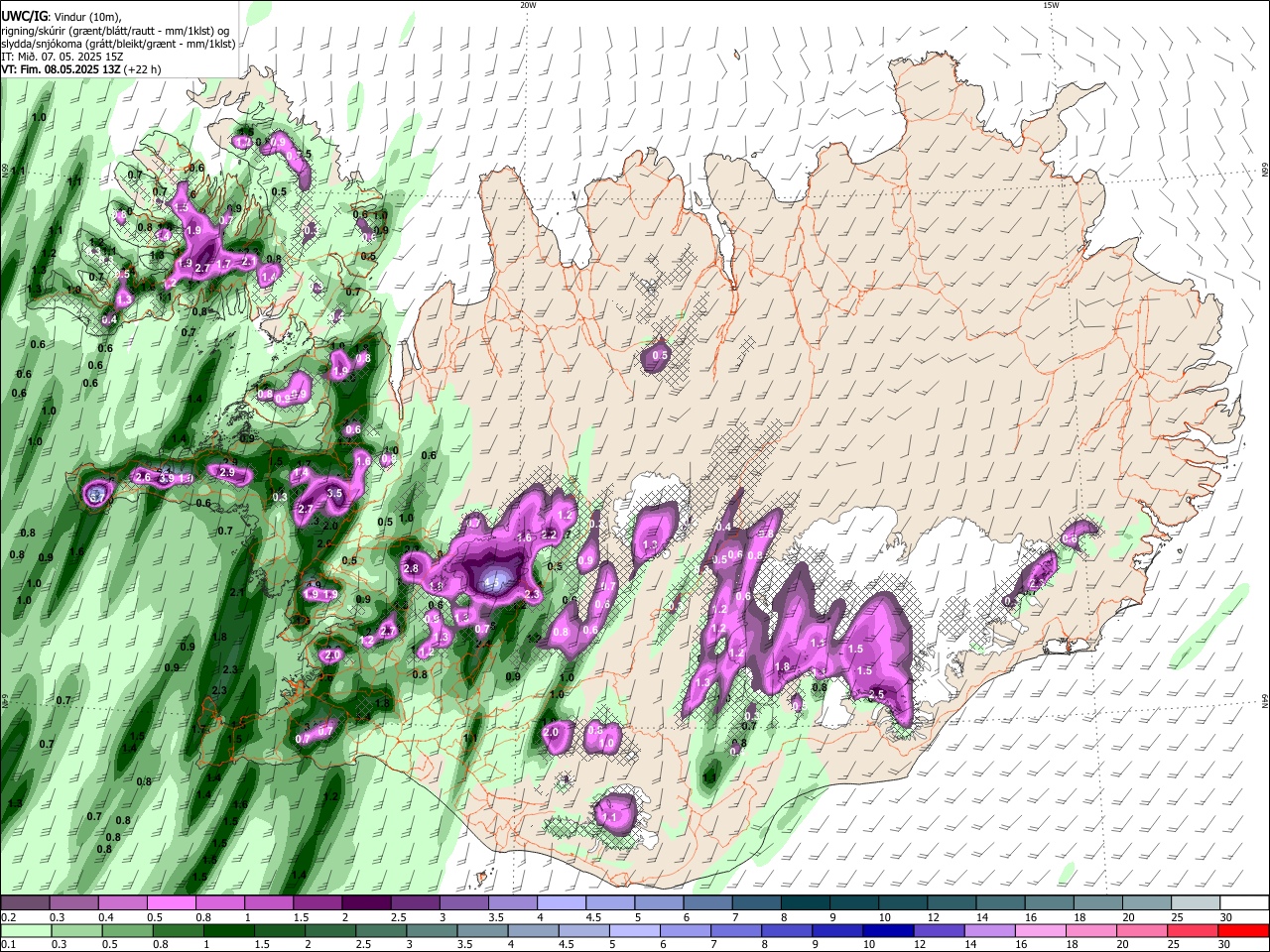Click the 'UWC/IG: Vindur (10m),' title line
This screenshot has width=1270, height=952.
pyautogui.click(x=61, y=17)
